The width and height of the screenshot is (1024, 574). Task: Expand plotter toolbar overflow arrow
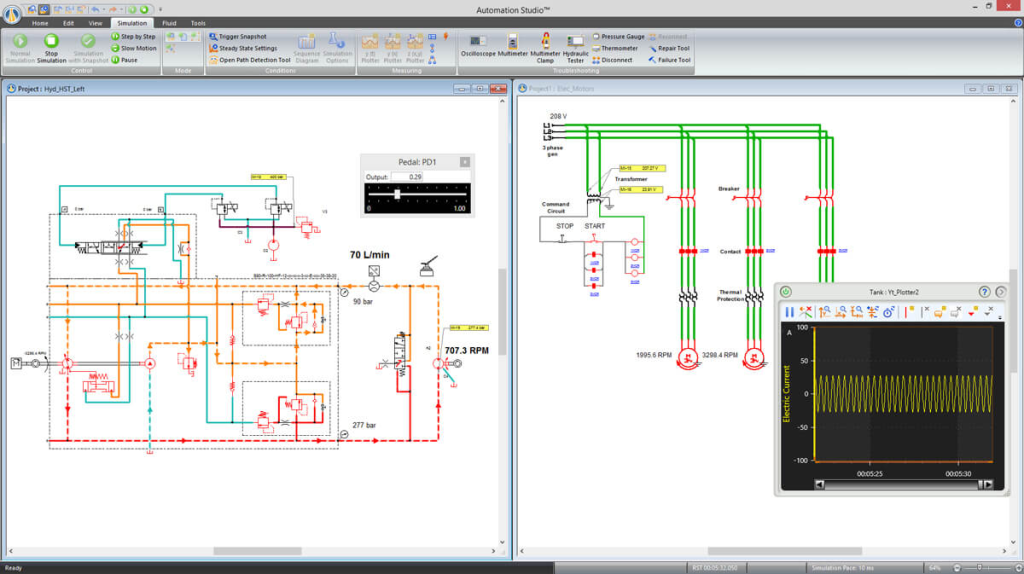tap(1000, 317)
